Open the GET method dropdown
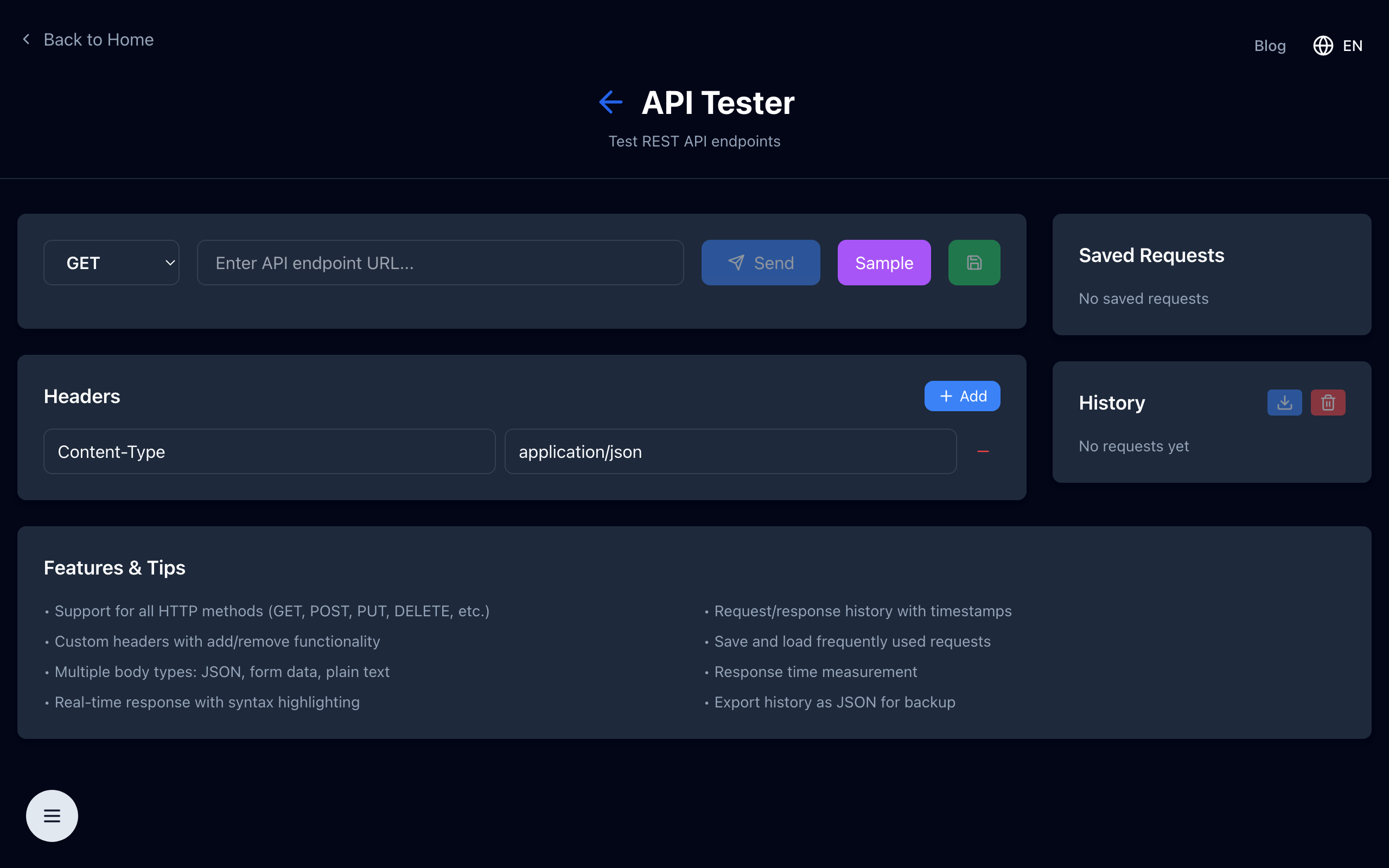The width and height of the screenshot is (1389, 868). 111,263
